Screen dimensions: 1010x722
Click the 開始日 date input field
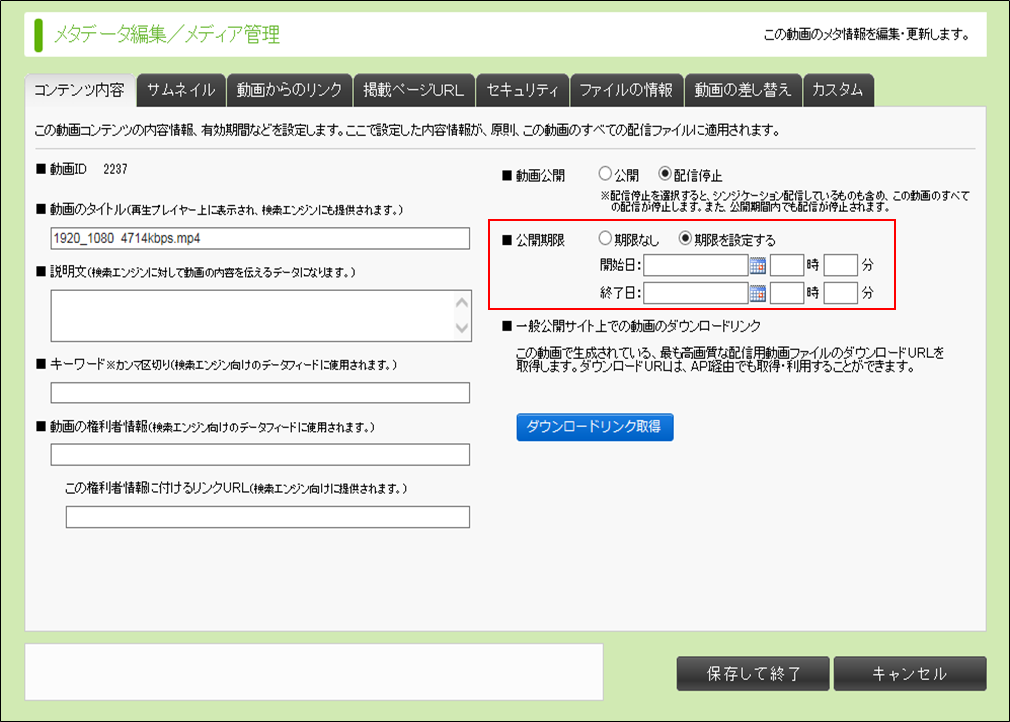pyautogui.click(x=696, y=265)
